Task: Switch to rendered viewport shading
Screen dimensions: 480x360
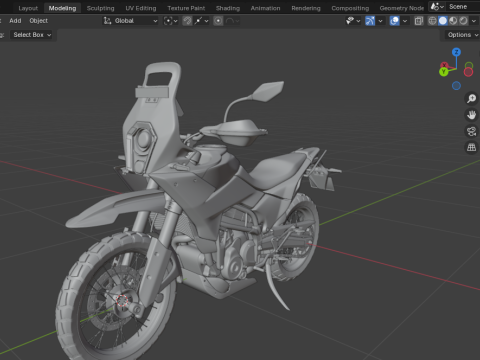Action: click(463, 21)
